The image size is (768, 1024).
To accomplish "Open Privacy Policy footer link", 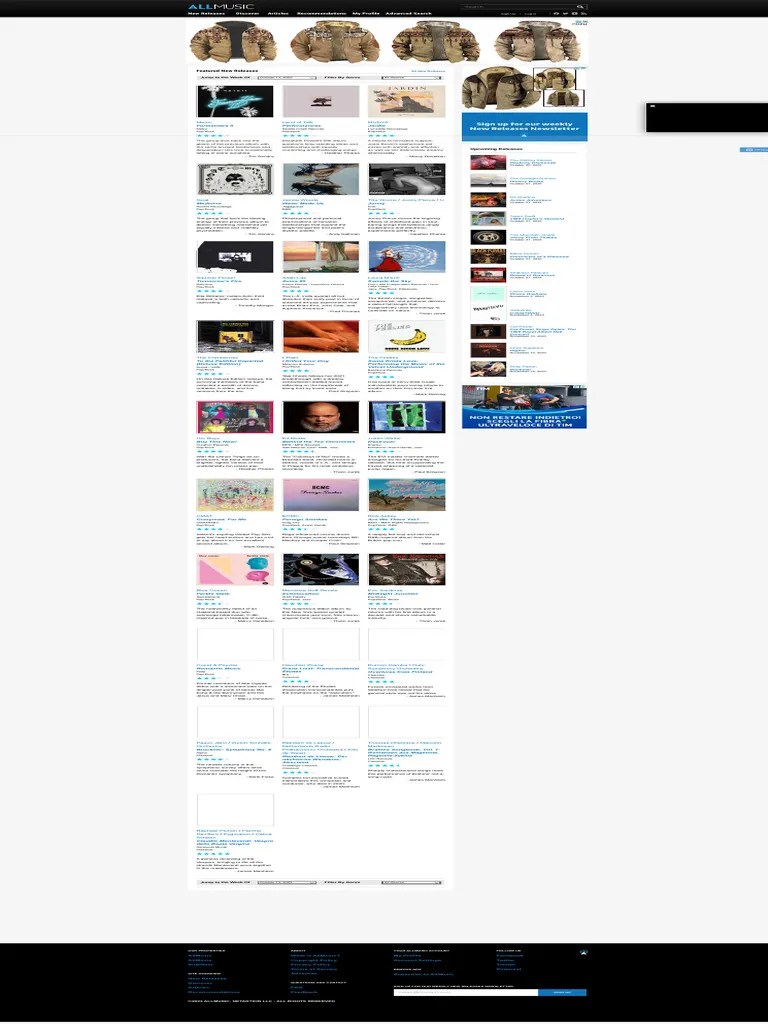I will [x=312, y=965].
